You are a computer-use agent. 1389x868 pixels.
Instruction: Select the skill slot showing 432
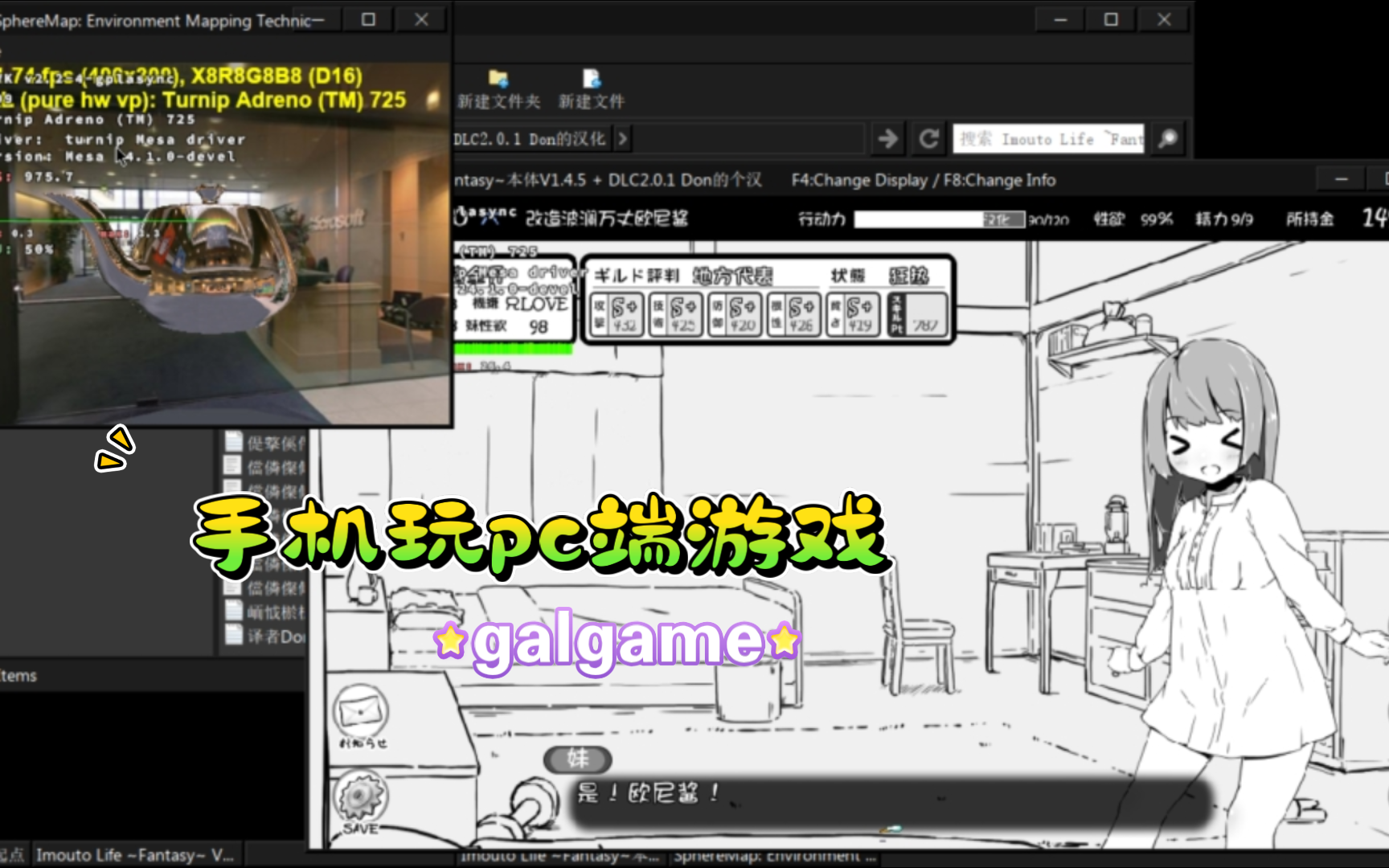pos(617,314)
